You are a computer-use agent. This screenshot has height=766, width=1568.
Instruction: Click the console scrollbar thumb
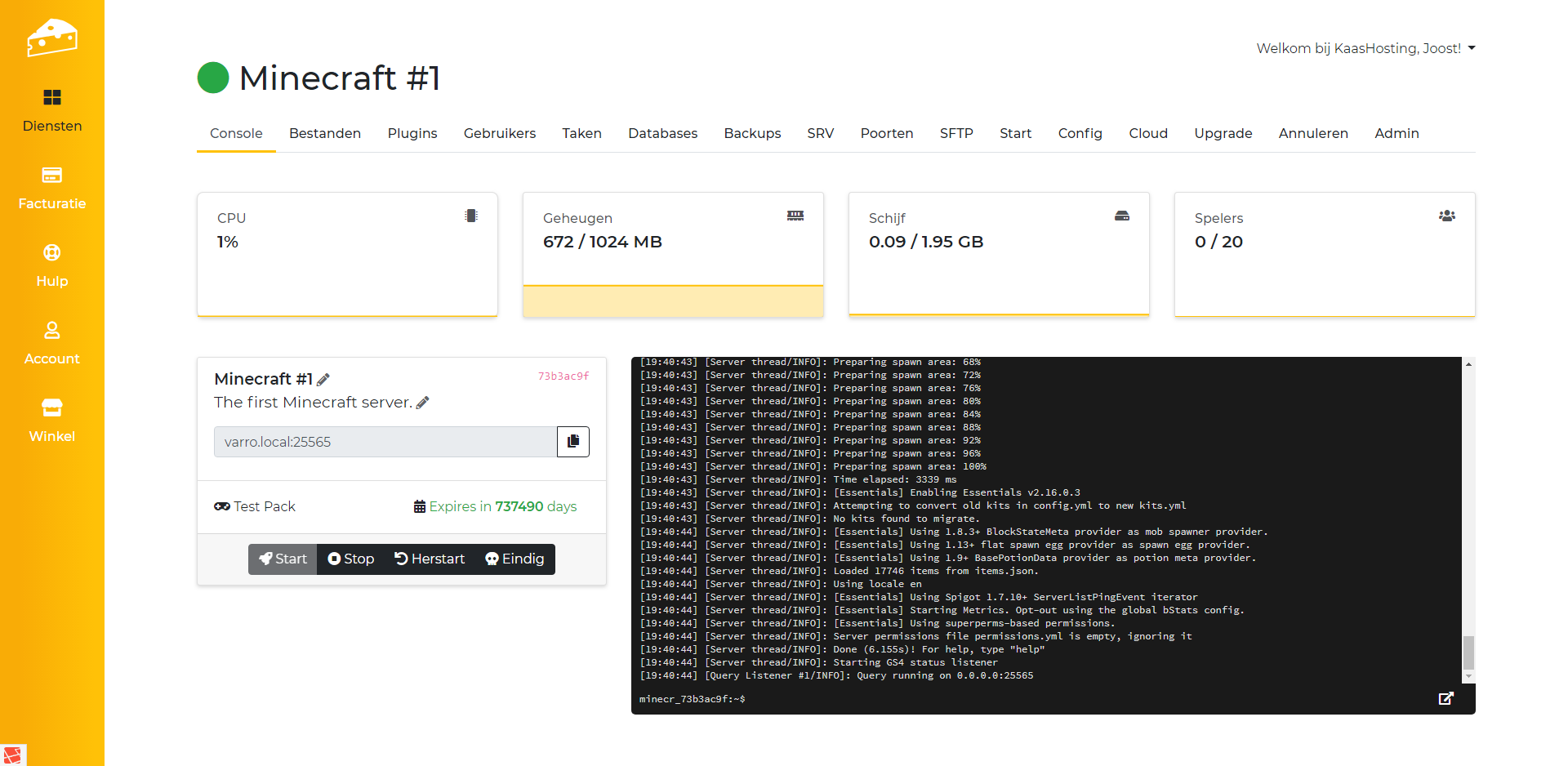pyautogui.click(x=1468, y=652)
